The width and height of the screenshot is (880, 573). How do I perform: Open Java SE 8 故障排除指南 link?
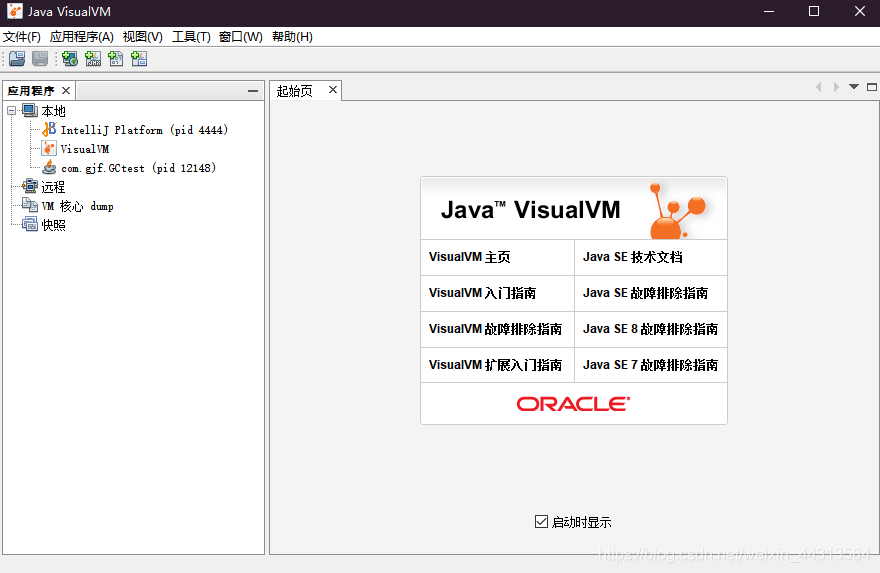(651, 329)
